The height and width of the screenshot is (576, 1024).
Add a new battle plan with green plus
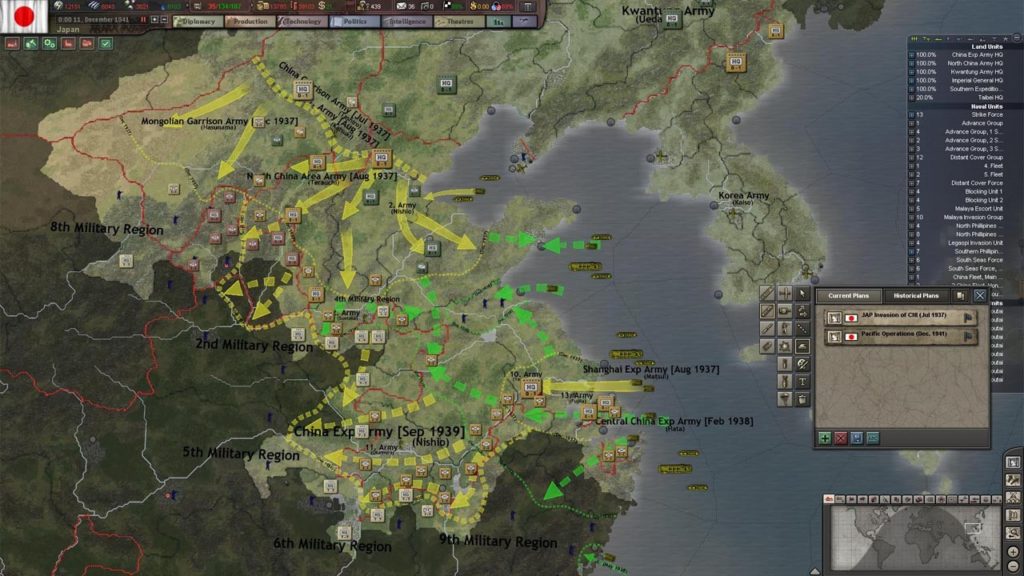(825, 438)
